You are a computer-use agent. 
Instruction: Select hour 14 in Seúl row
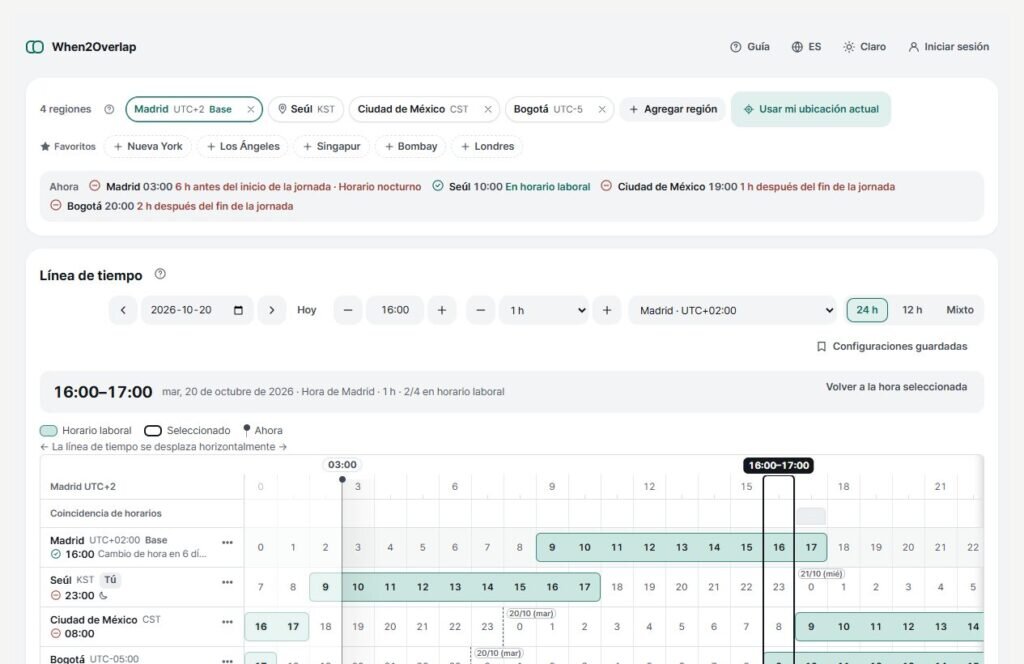tap(487, 587)
